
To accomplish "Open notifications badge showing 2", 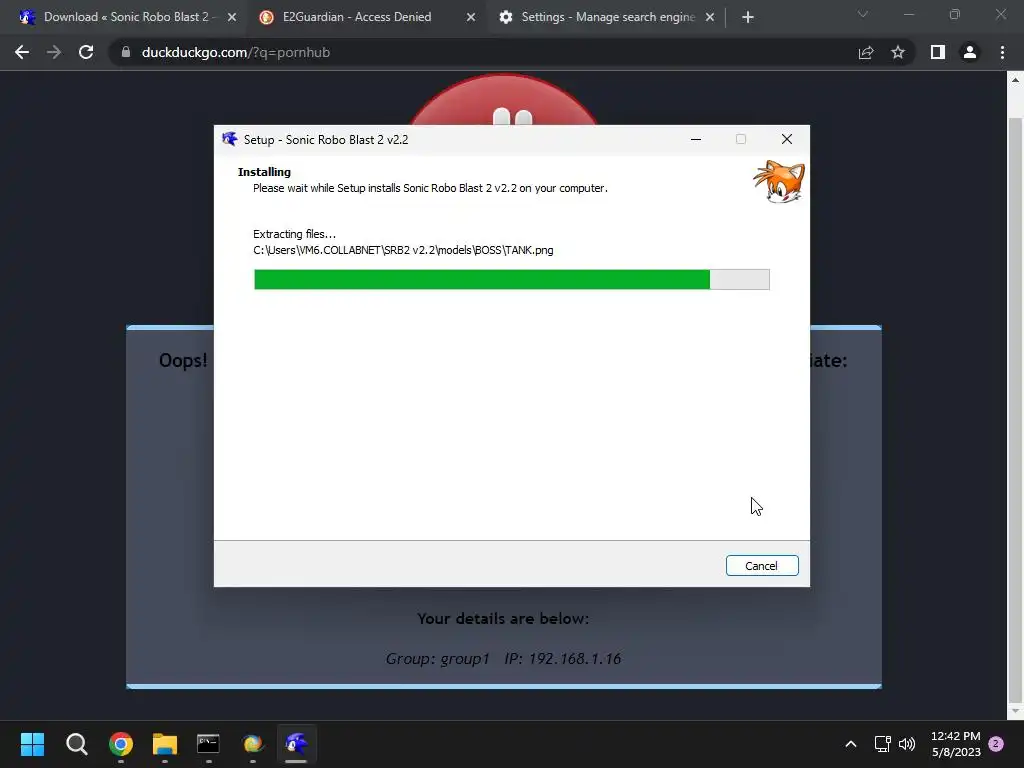I will point(996,744).
